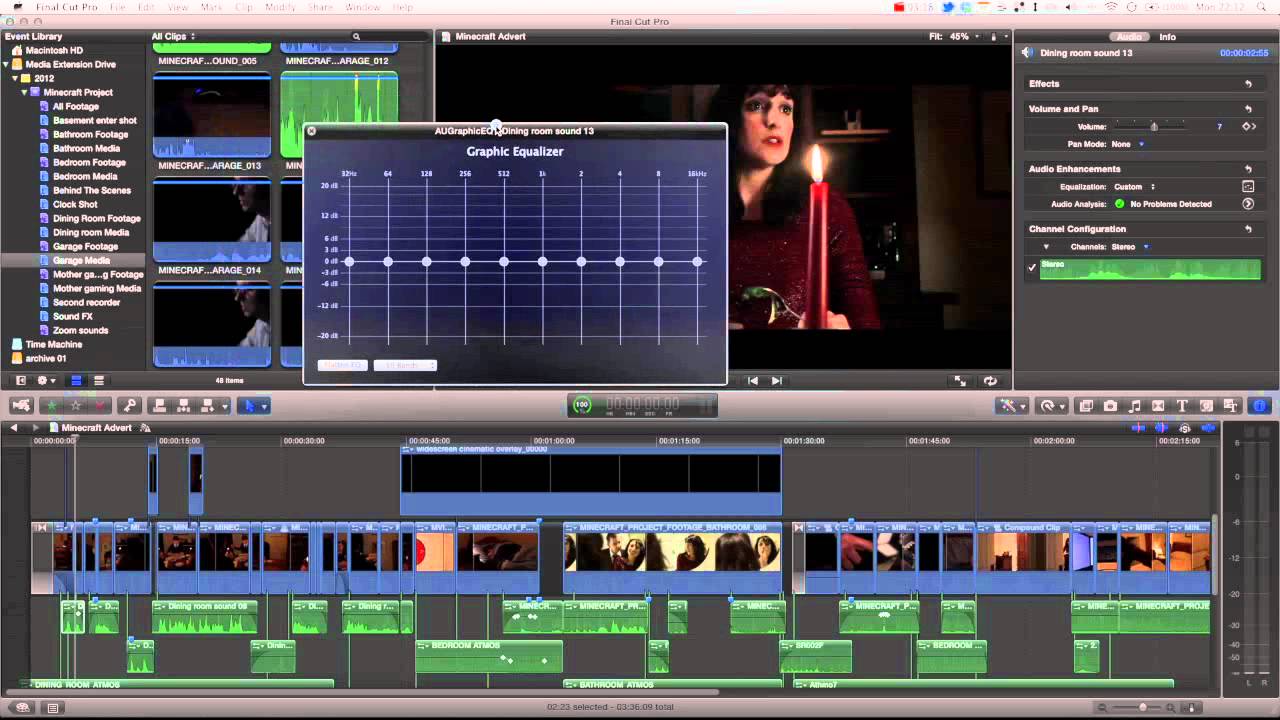Click the 1k band equalizer handle
This screenshot has height=720, width=1280.
[x=542, y=262]
